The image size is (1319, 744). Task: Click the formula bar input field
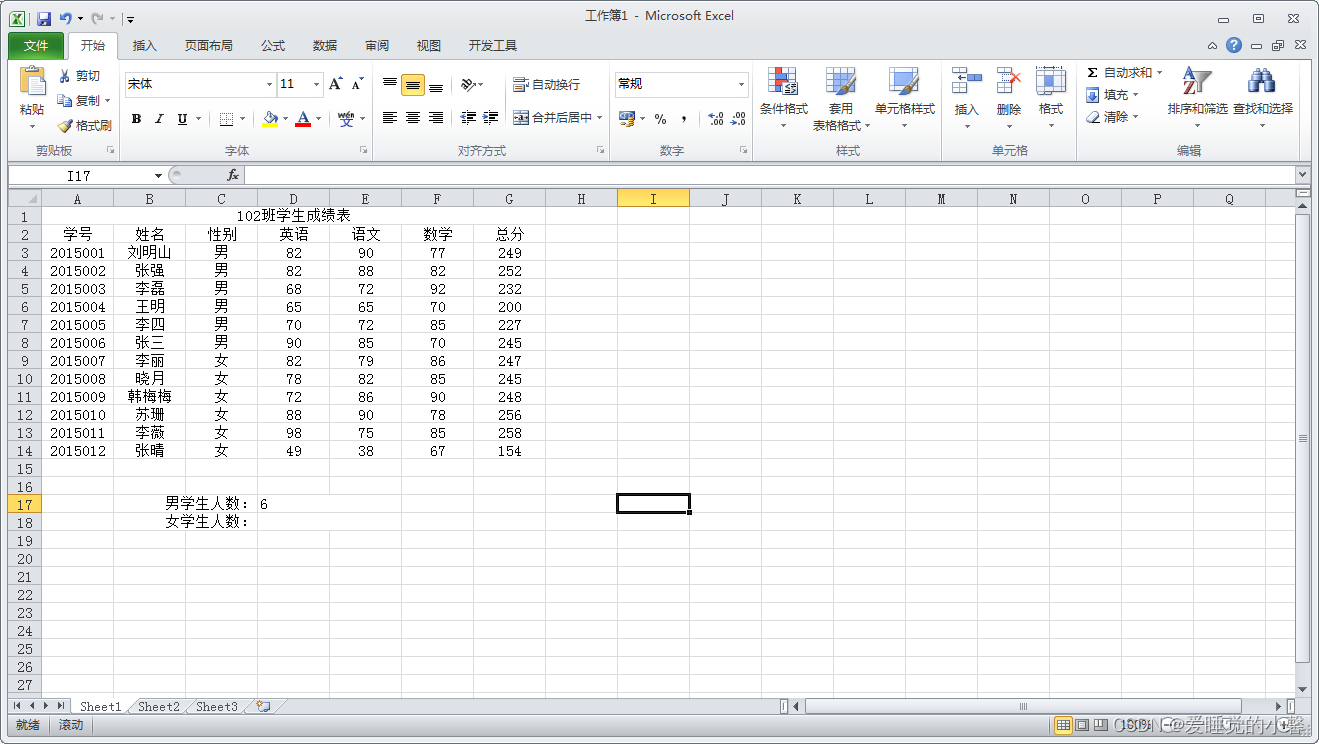768,176
